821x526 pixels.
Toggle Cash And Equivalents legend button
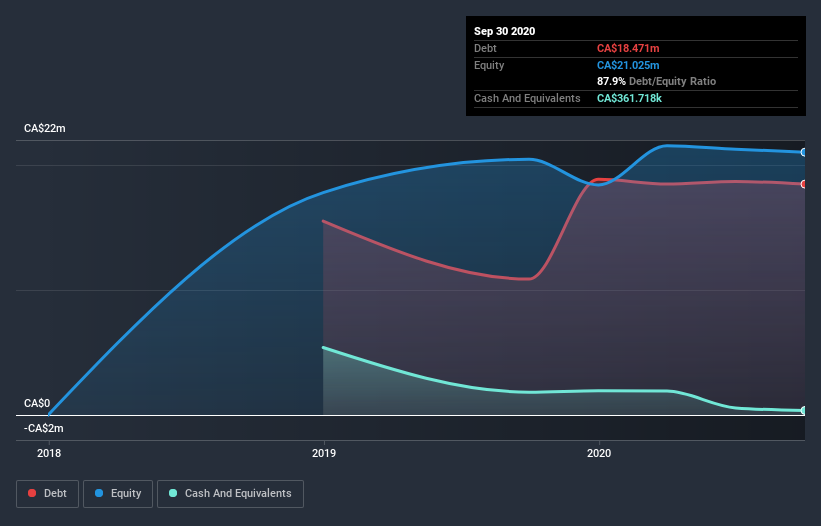point(230,494)
